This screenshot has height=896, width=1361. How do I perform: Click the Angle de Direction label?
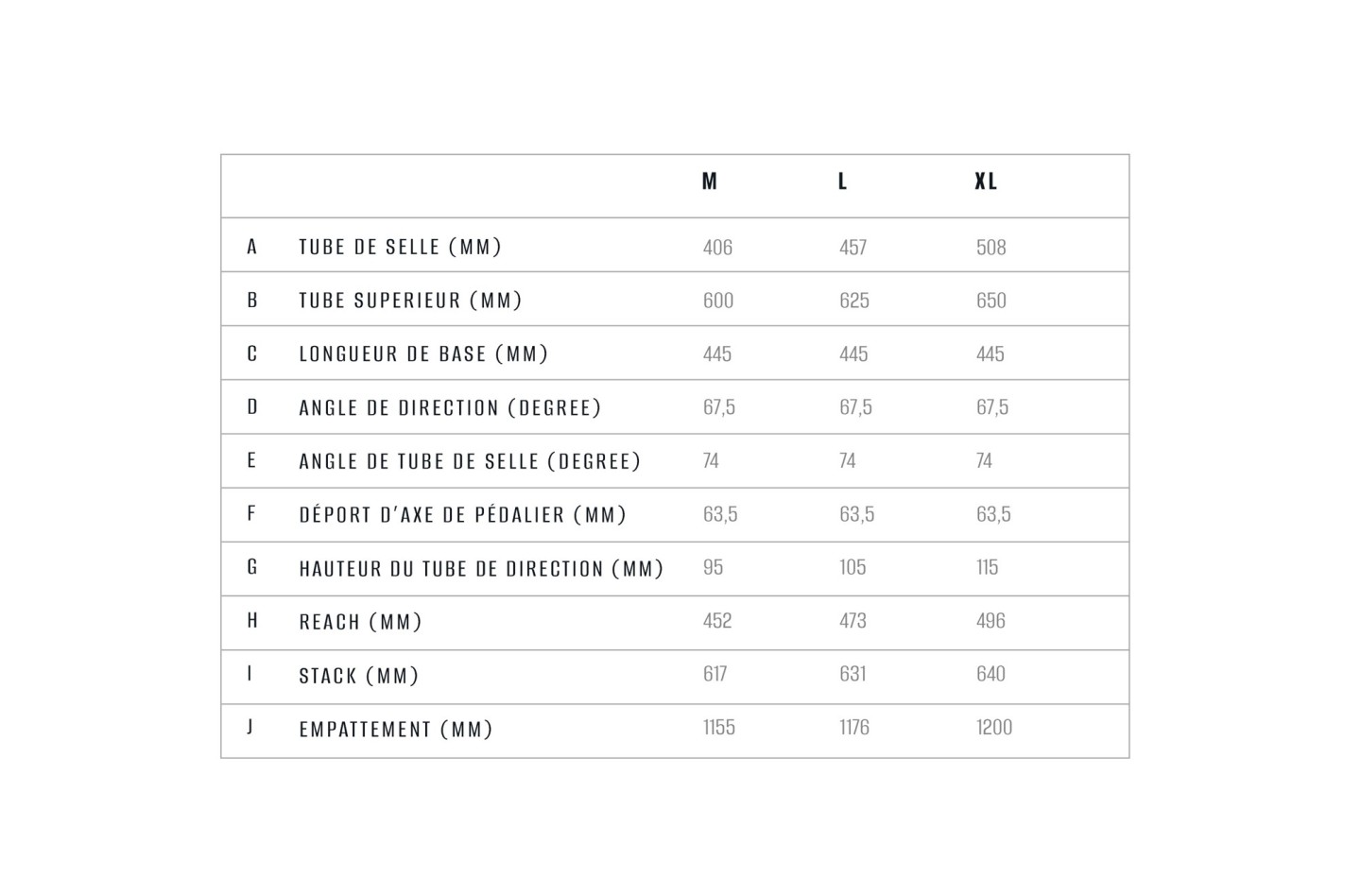(x=450, y=408)
